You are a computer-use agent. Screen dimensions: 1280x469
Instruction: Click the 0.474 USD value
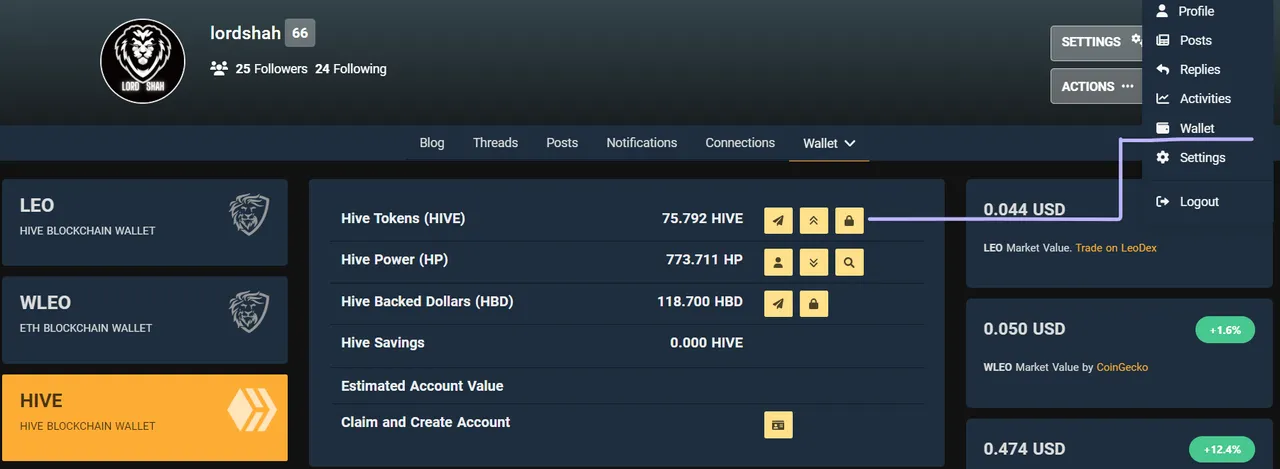click(x=1024, y=449)
